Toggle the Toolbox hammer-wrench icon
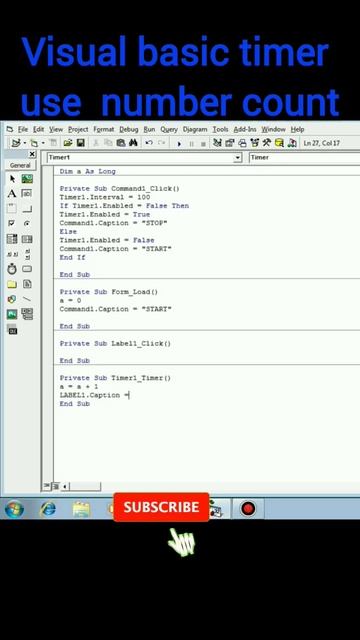 click(x=267, y=143)
